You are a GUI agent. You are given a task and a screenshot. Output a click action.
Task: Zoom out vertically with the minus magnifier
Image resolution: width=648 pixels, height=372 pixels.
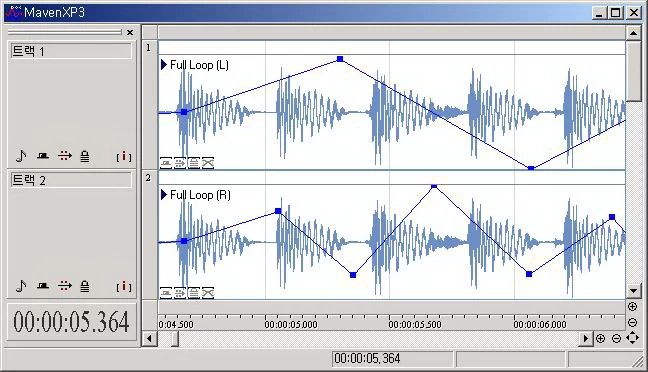[632, 322]
